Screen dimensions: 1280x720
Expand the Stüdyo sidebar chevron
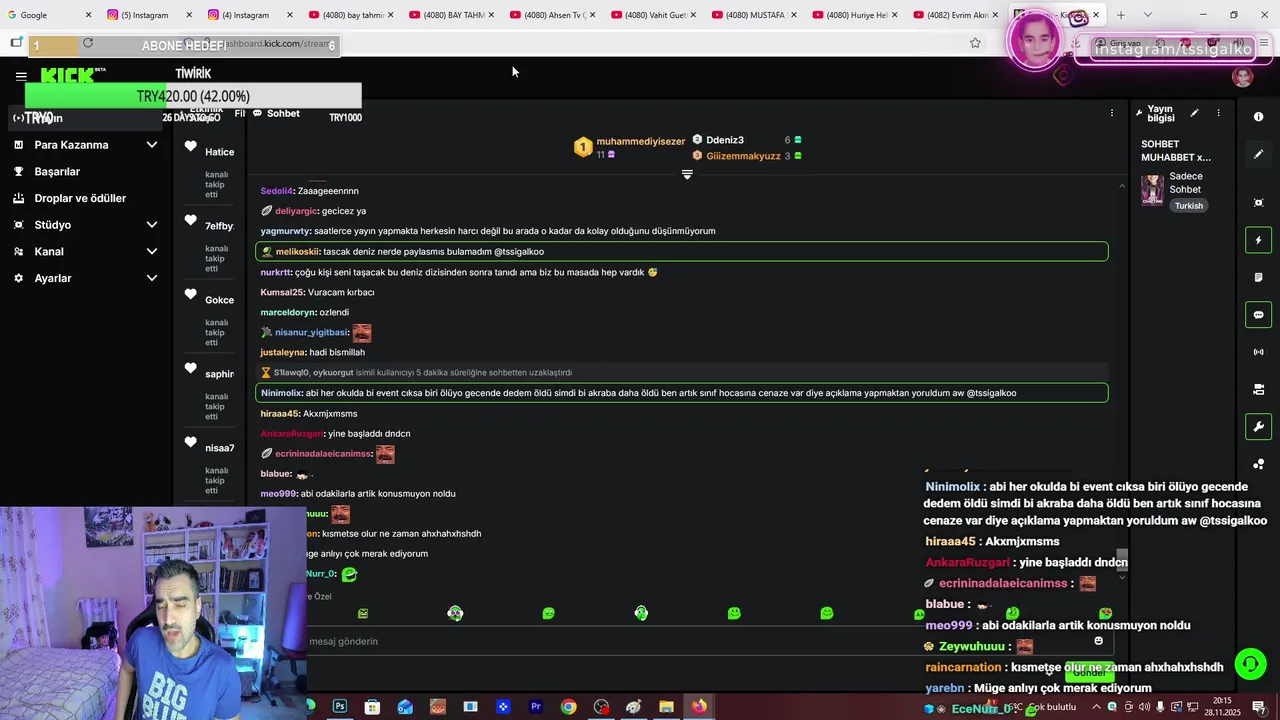click(152, 225)
